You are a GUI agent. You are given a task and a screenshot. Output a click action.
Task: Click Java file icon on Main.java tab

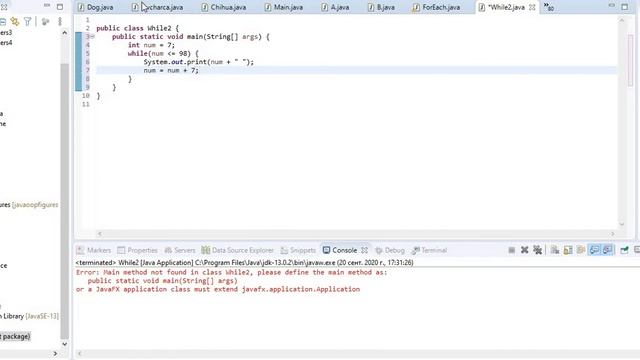268,7
